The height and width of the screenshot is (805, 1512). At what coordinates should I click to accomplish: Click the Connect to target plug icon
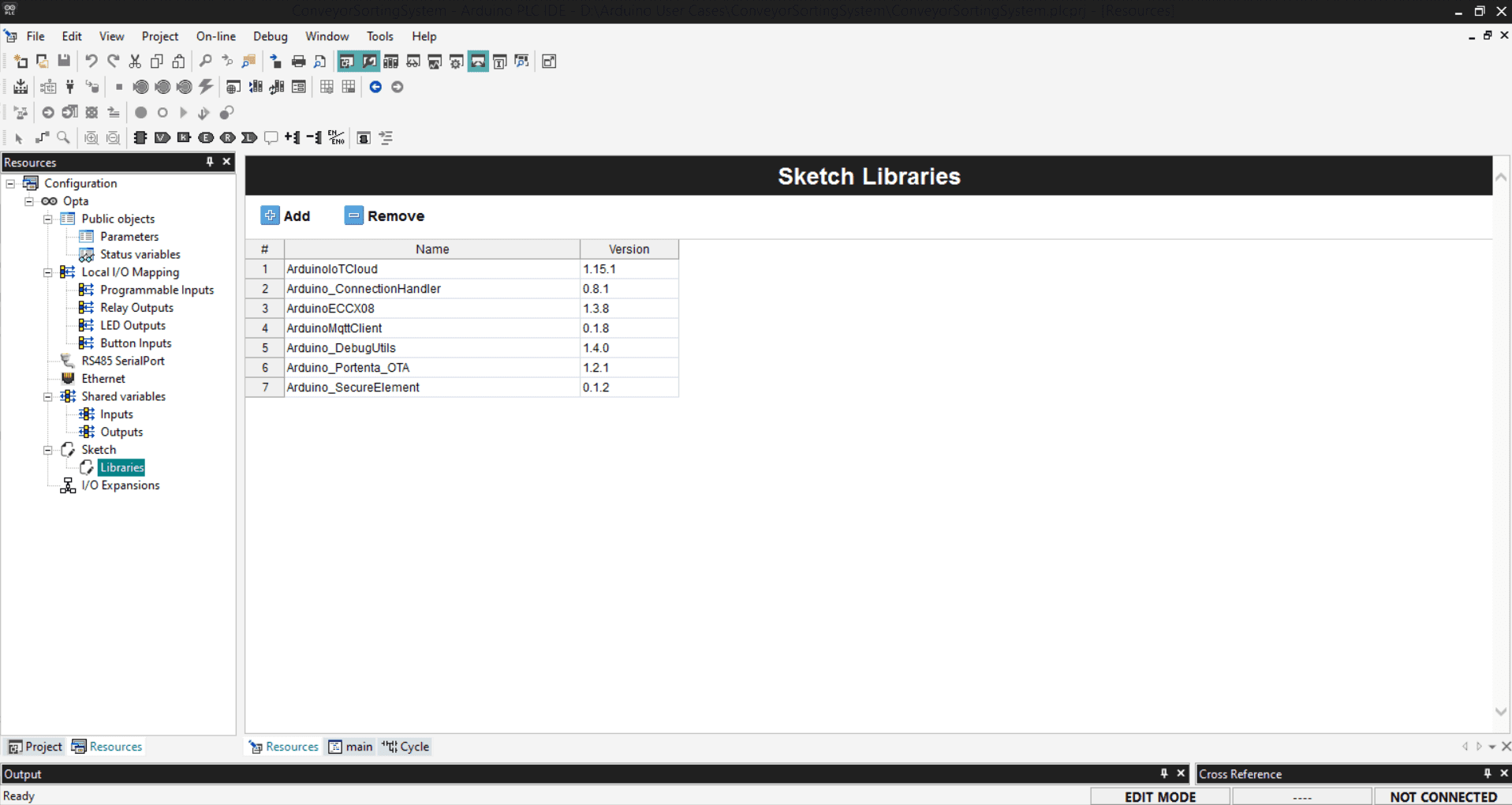pos(70,87)
